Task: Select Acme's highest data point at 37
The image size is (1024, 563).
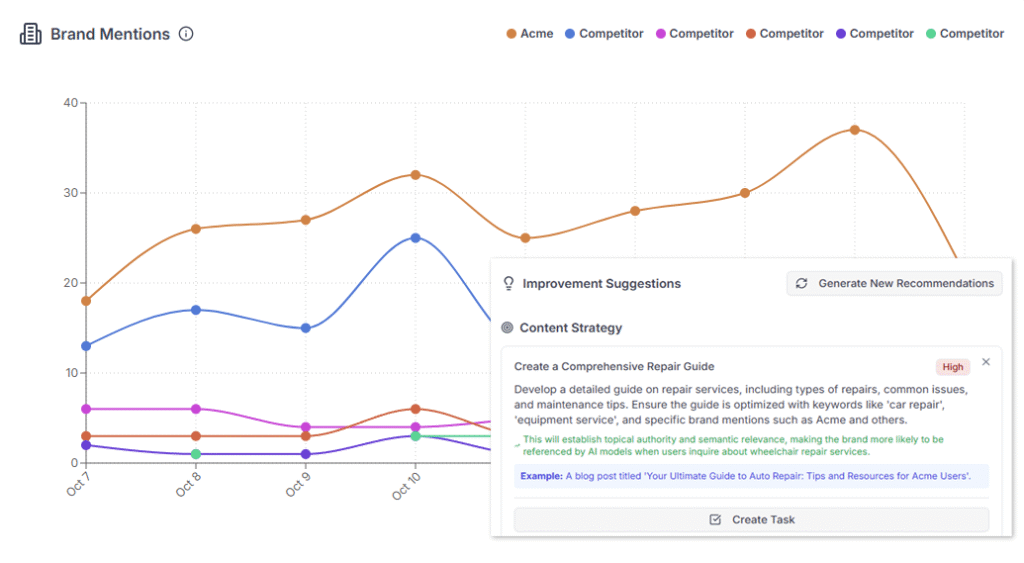Action: coord(854,130)
